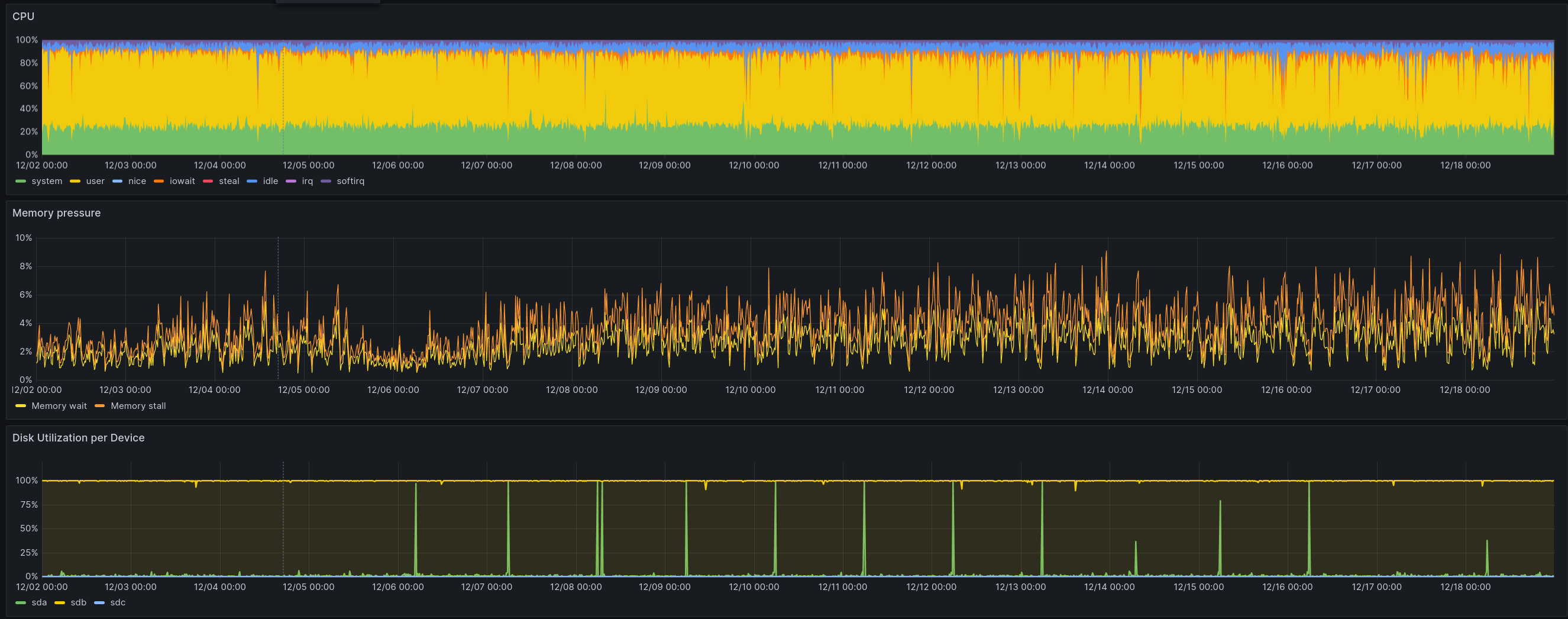1568x619 pixels.
Task: Open the Memory pressure panel title
Action: 57,212
